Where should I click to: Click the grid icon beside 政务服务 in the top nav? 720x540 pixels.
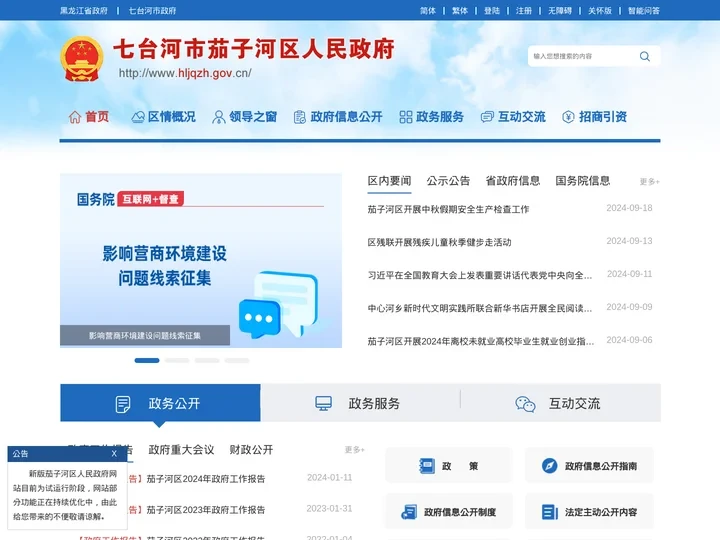pos(405,117)
